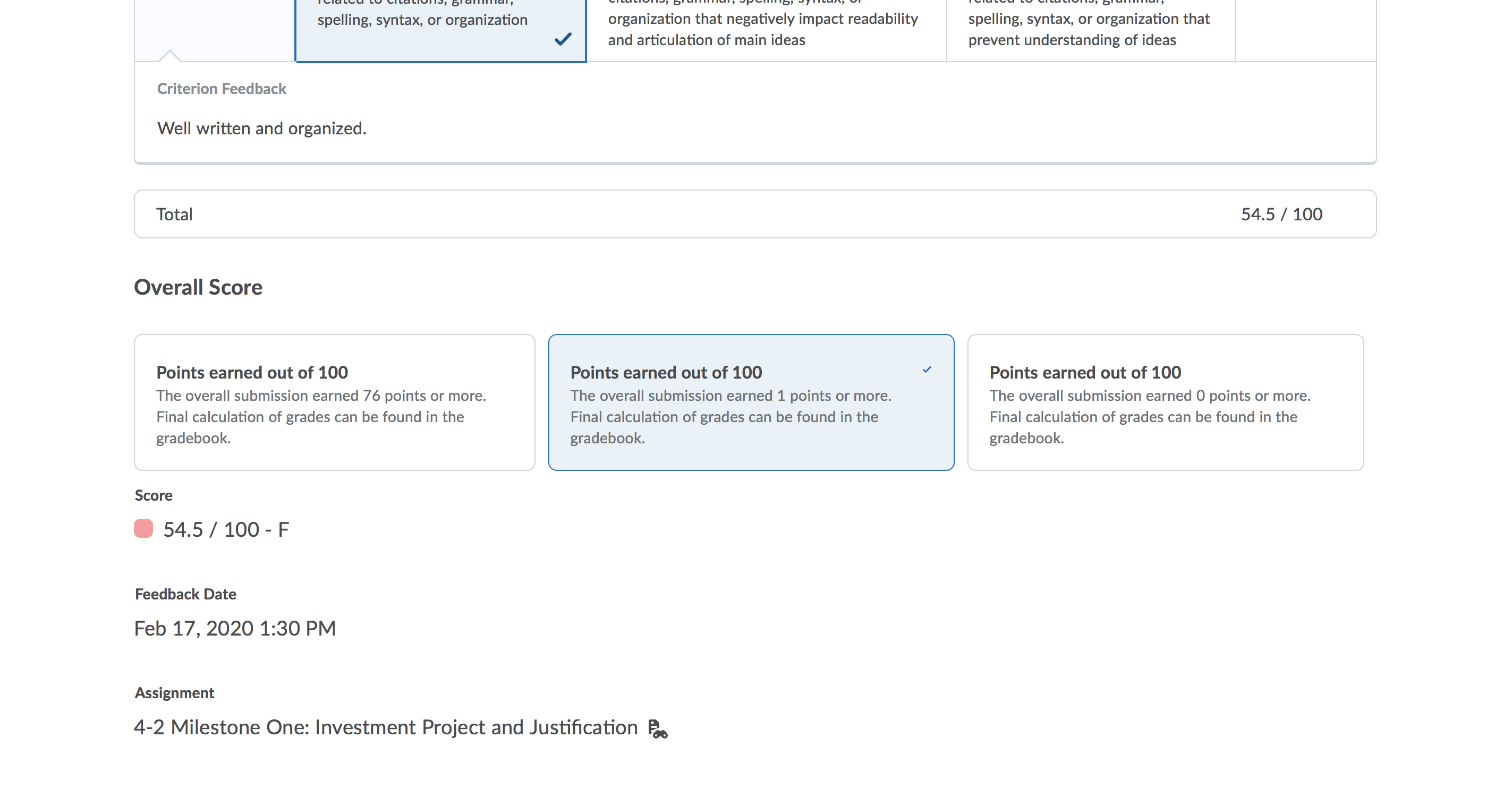Select the '76 points or more' overall score card

[x=335, y=402]
